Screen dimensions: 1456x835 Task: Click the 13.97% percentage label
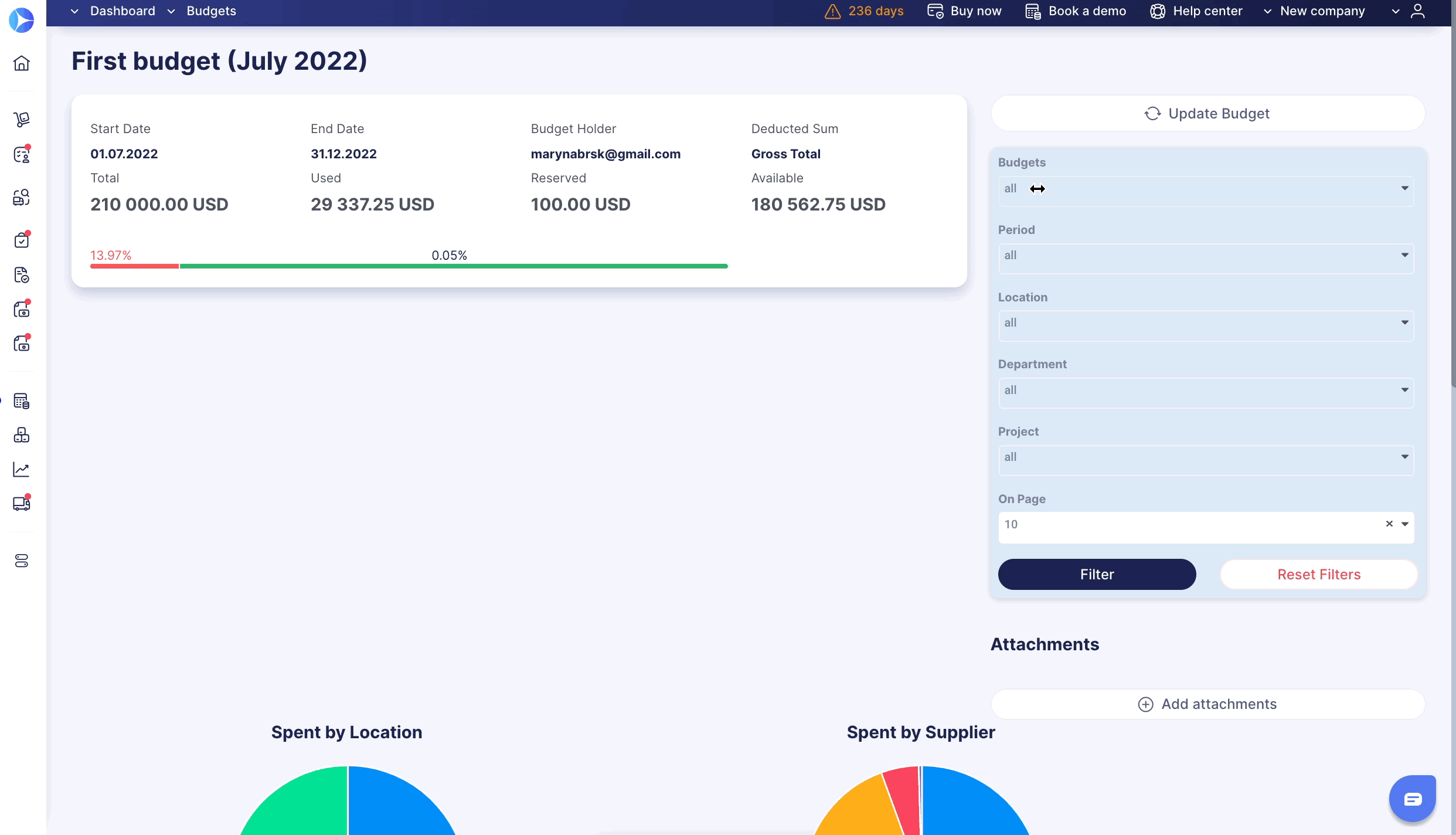[111, 256]
